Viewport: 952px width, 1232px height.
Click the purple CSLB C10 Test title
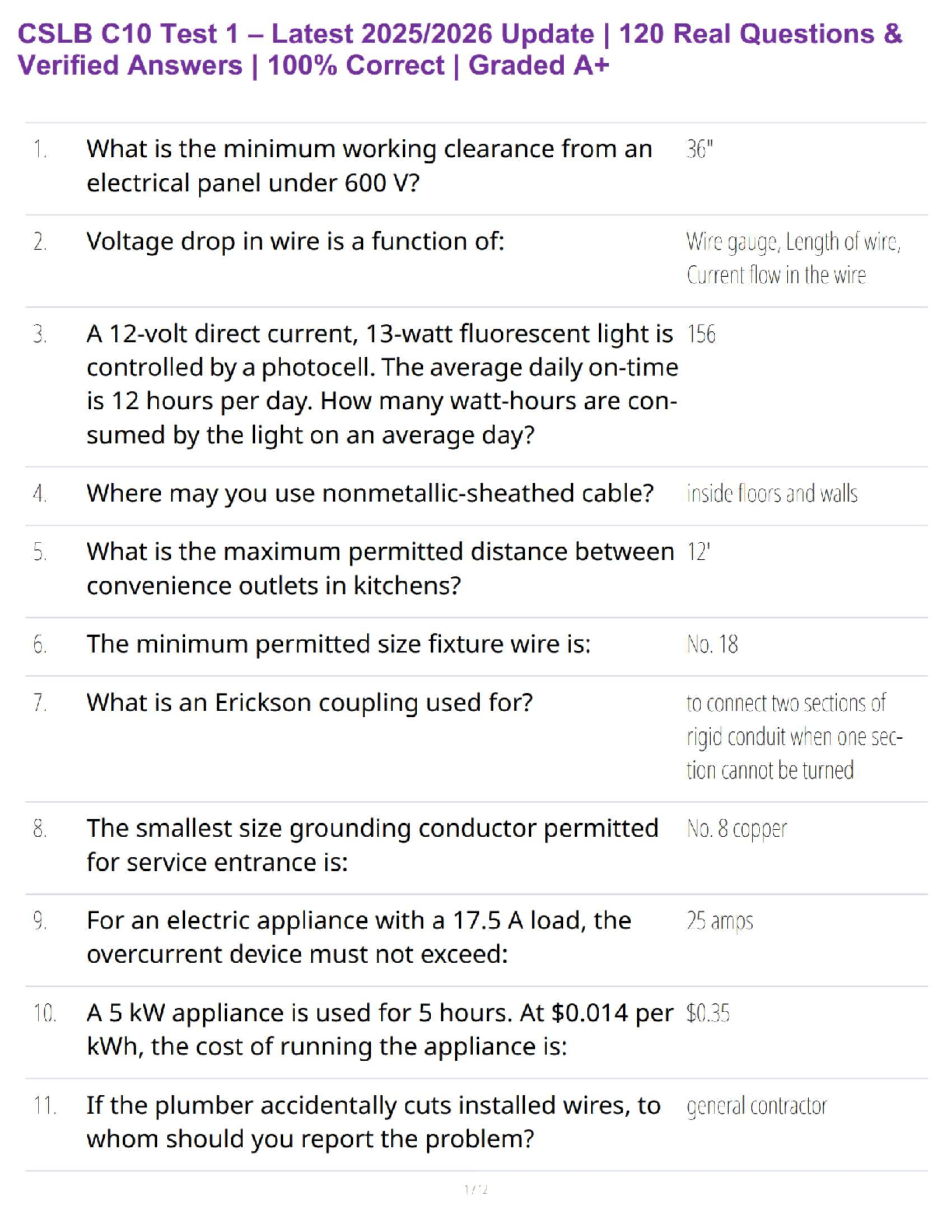pos(459,50)
